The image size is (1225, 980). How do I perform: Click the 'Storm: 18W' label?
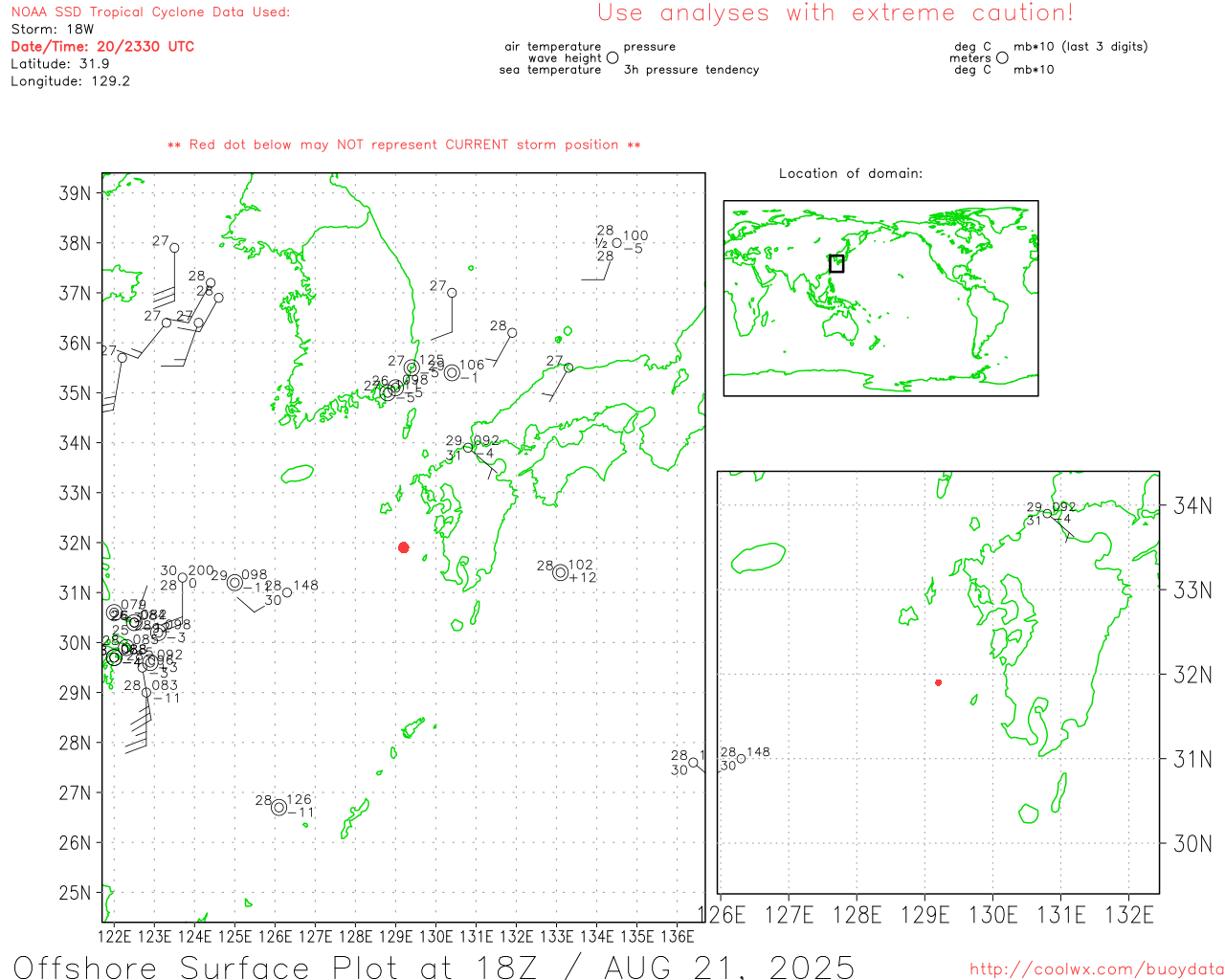click(x=53, y=29)
